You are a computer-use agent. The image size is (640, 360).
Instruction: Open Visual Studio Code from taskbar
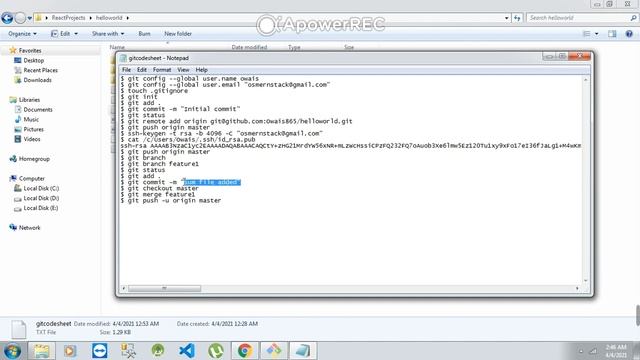click(x=187, y=351)
